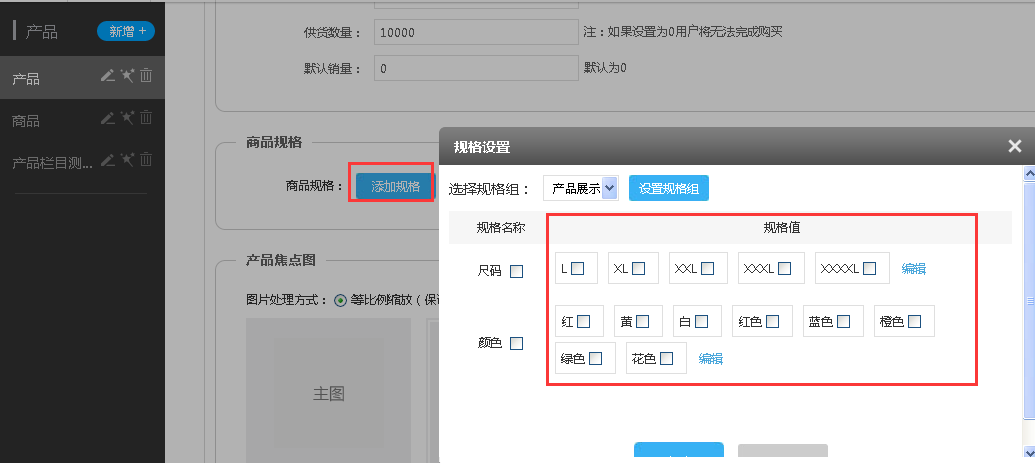1035x463 pixels.
Task: Click the trash icon for 产品栏目测 row
Action: pyautogui.click(x=146, y=160)
